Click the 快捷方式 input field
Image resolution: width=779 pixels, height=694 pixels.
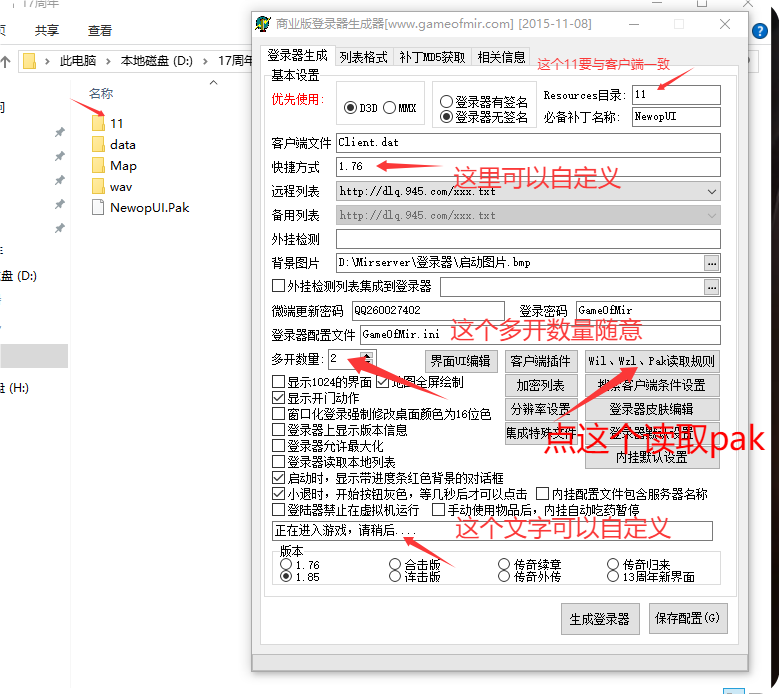point(528,167)
